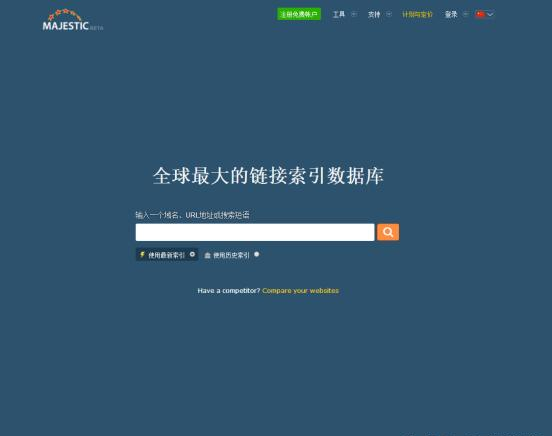Click the Majestic logo

(73, 20)
